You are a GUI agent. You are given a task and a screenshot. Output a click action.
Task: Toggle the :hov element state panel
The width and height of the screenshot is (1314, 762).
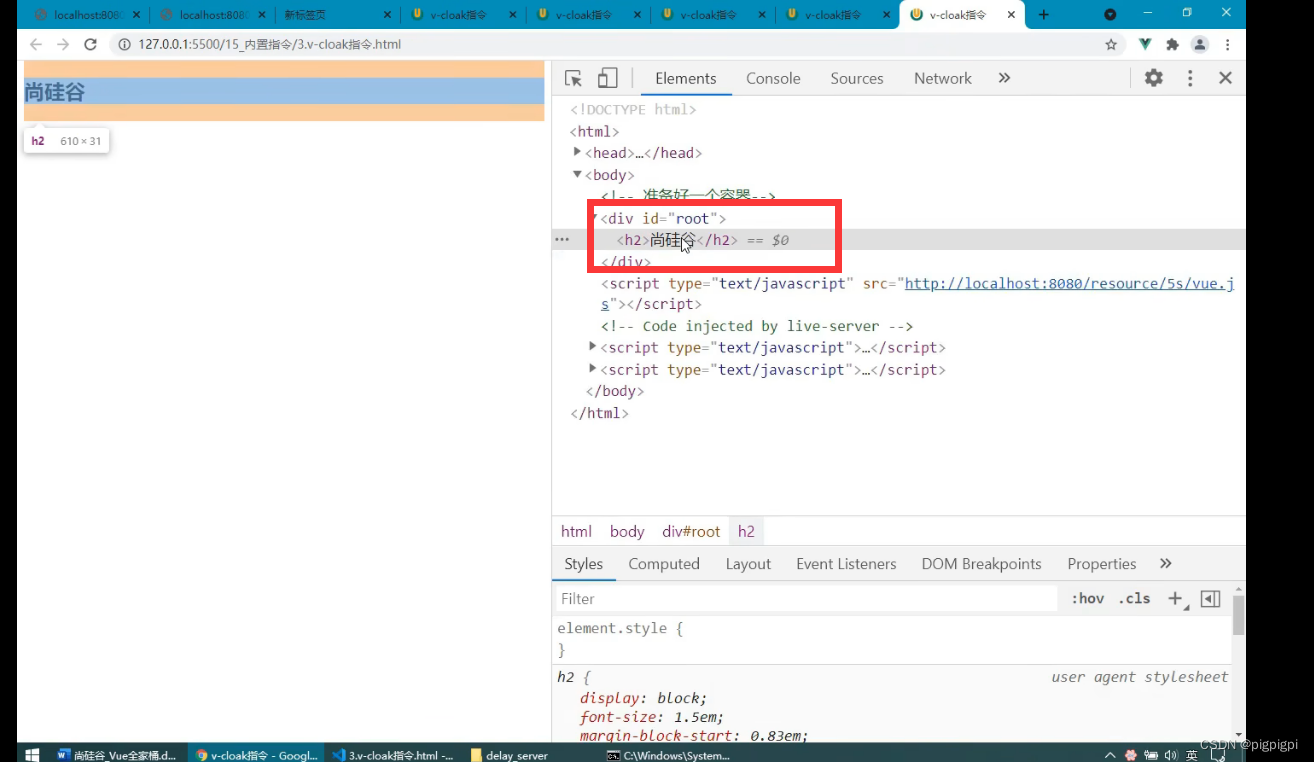coord(1087,599)
